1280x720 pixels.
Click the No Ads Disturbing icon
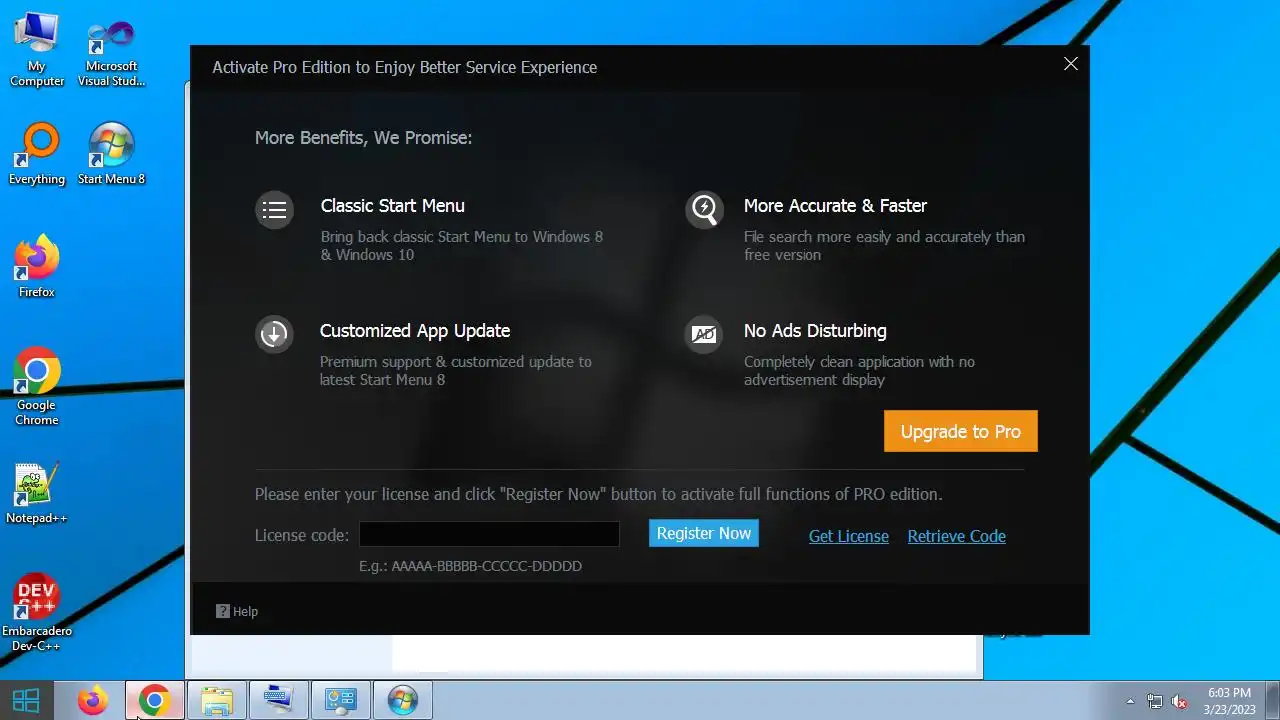pyautogui.click(x=704, y=334)
